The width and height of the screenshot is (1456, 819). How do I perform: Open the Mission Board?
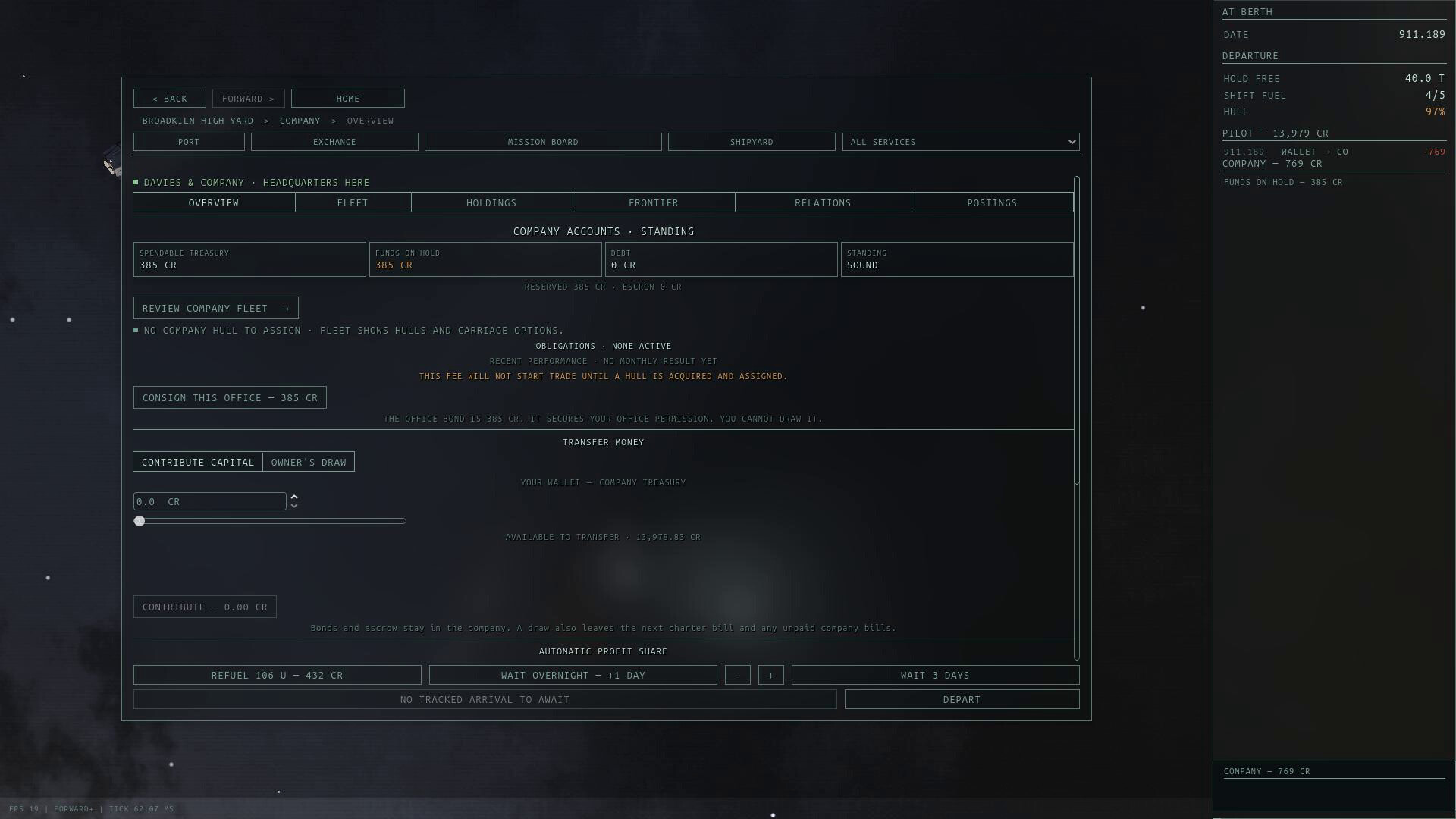click(543, 142)
